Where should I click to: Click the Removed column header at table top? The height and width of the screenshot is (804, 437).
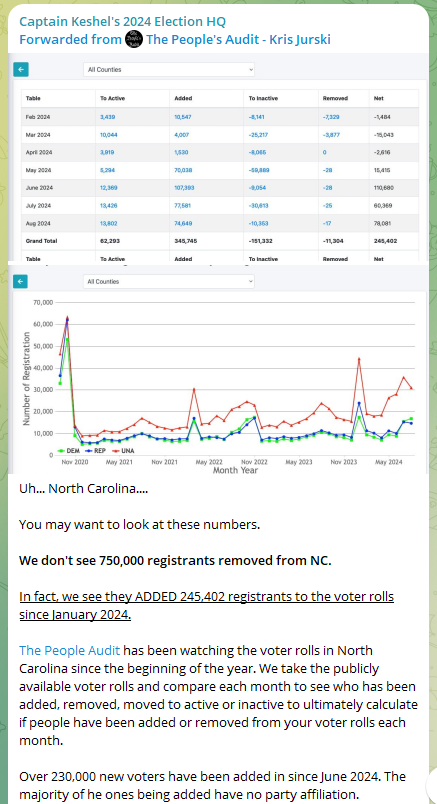(335, 98)
